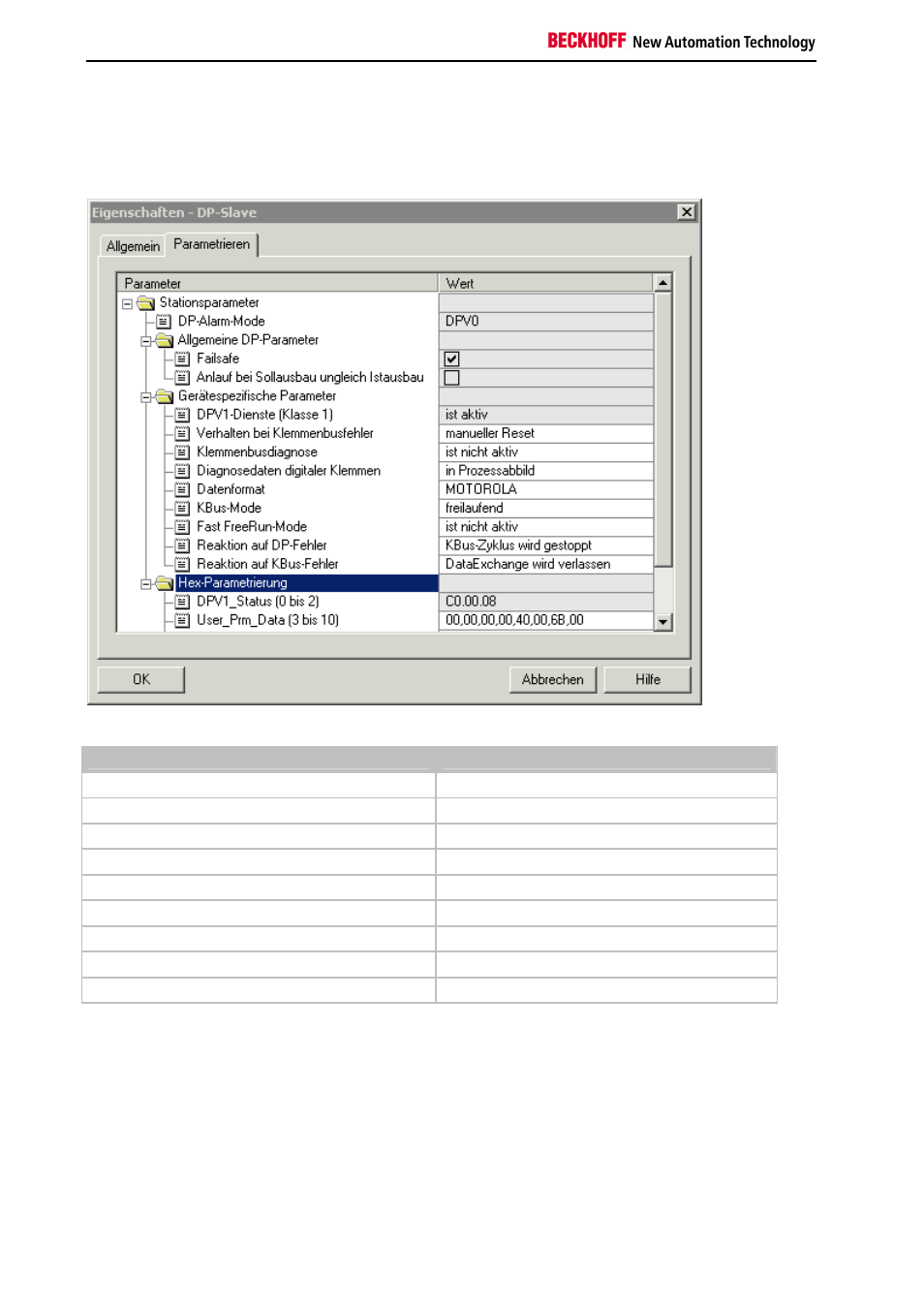924x1308 pixels.
Task: Click the DPV1_Status parameter icon
Action: (x=182, y=602)
